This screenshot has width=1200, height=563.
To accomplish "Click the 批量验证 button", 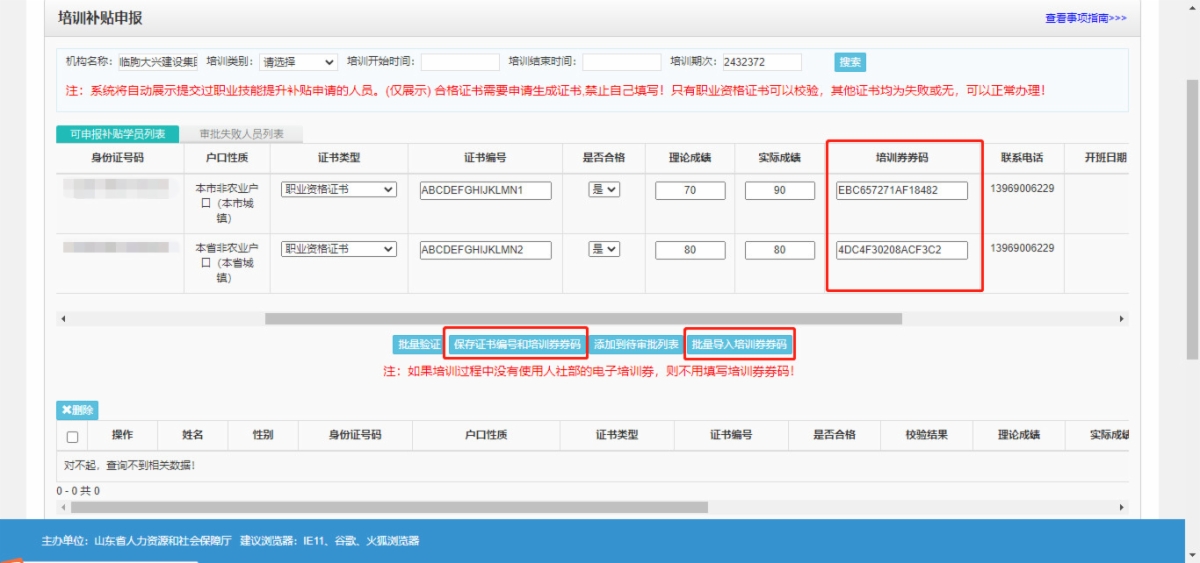I will pyautogui.click(x=418, y=344).
